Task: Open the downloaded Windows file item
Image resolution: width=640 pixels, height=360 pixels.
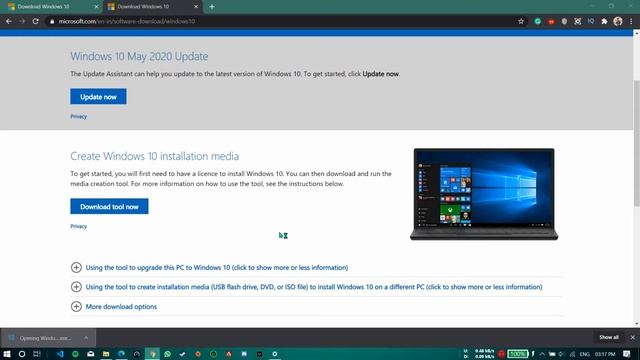Action: 44,338
